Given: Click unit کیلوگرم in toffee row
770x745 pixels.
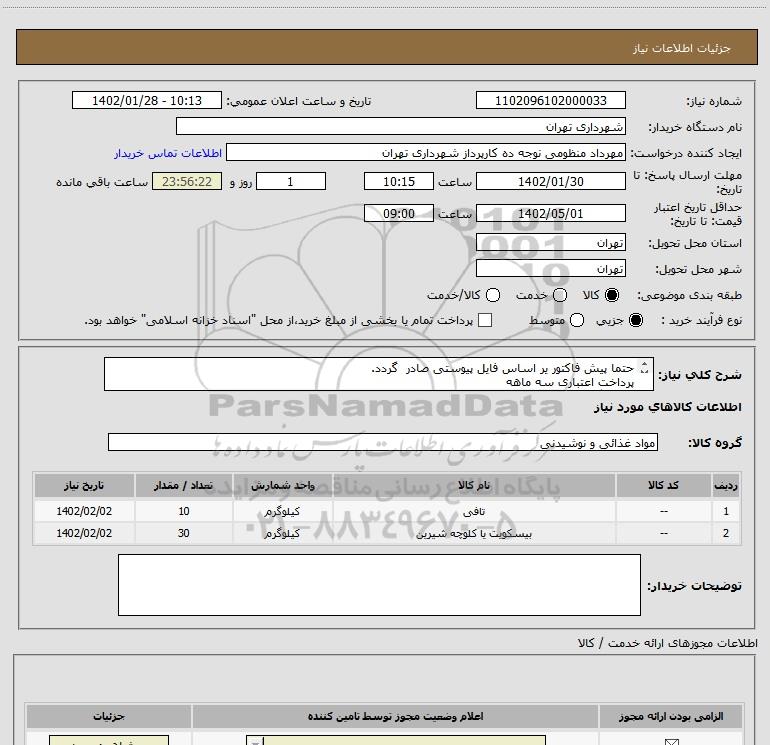Looking at the screenshot, I should (x=282, y=512).
